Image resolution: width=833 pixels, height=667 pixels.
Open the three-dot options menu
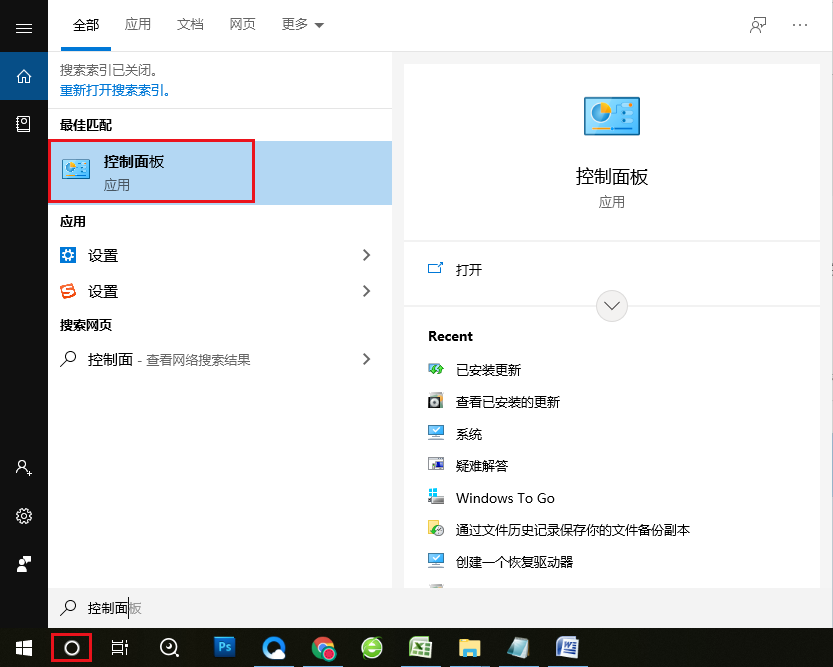tap(800, 25)
